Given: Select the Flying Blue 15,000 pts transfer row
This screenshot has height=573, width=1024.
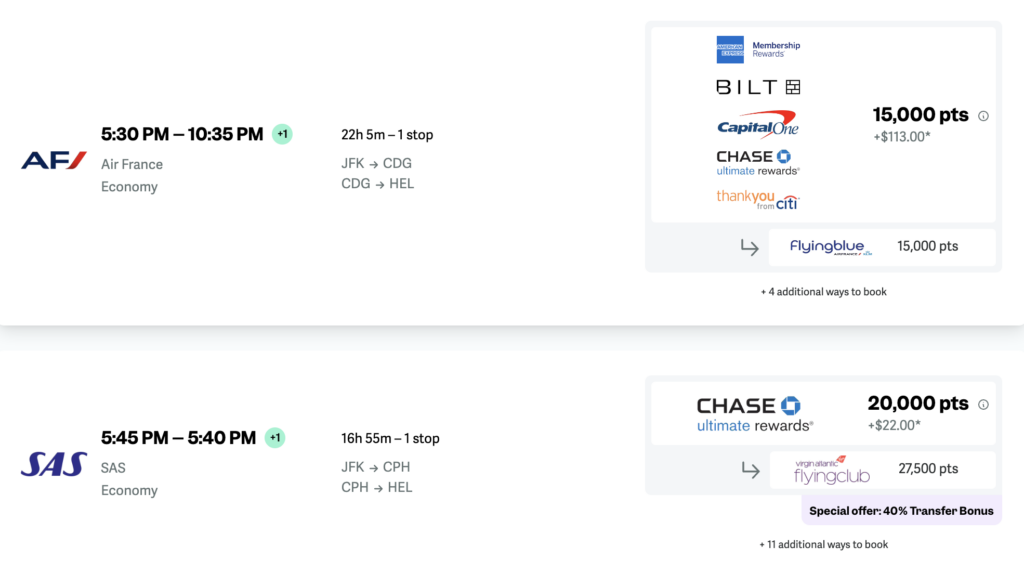Looking at the screenshot, I should (x=882, y=247).
